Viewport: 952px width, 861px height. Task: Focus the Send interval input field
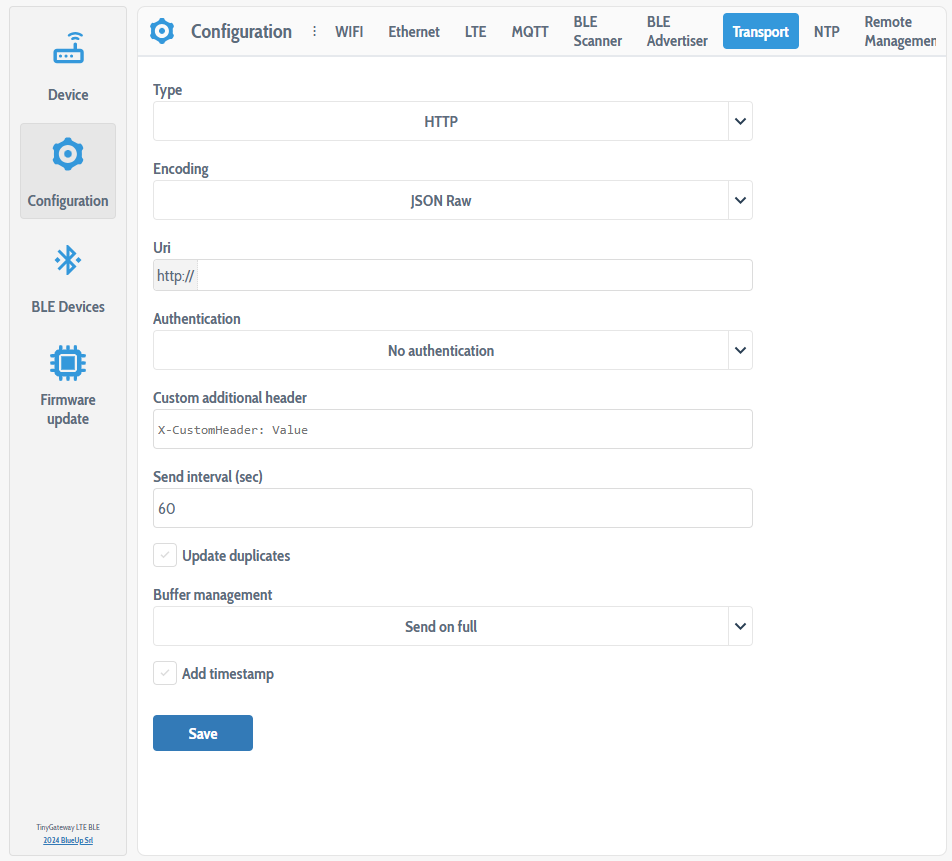click(452, 508)
